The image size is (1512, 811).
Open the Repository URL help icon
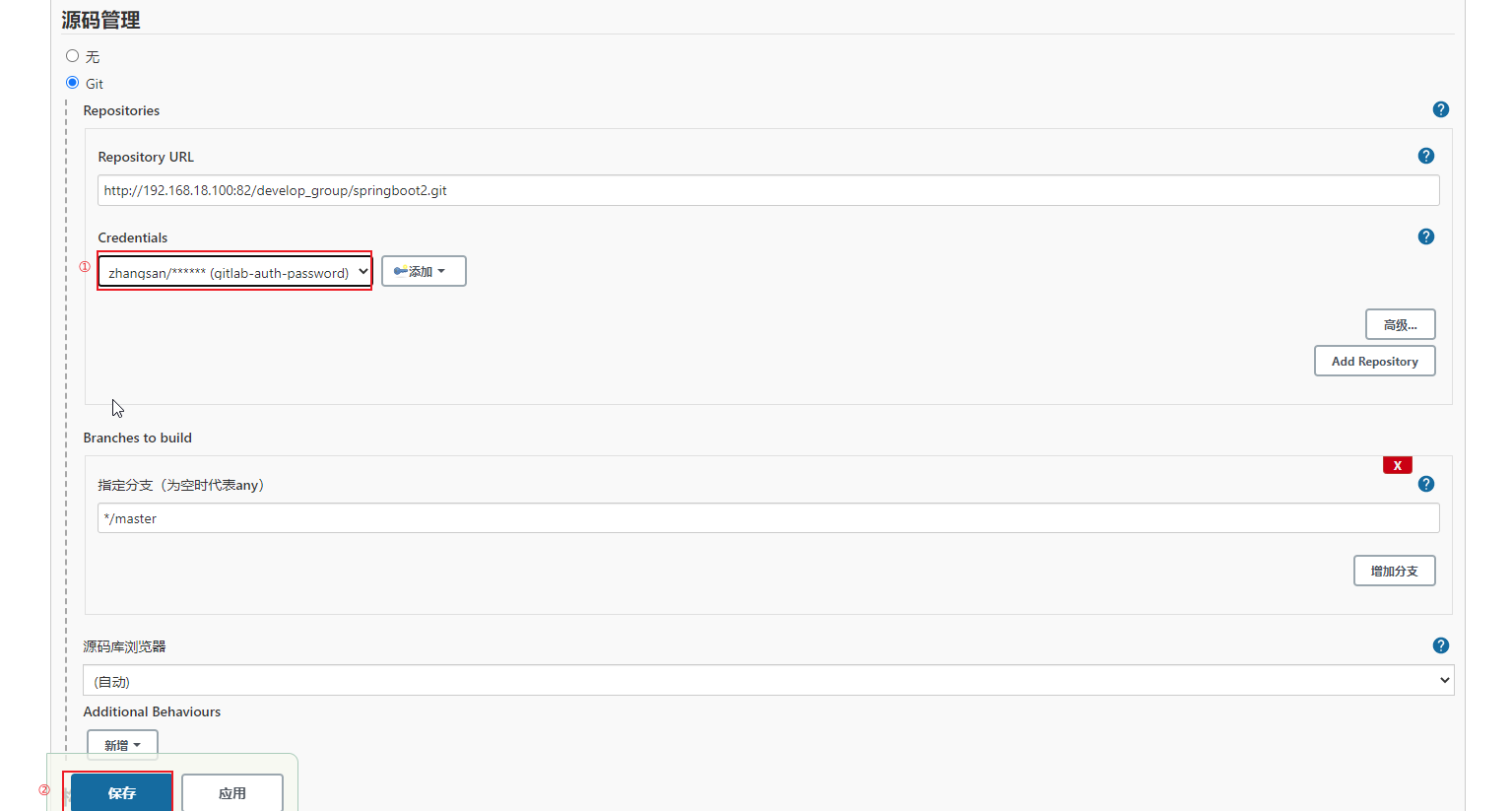coord(1425,156)
